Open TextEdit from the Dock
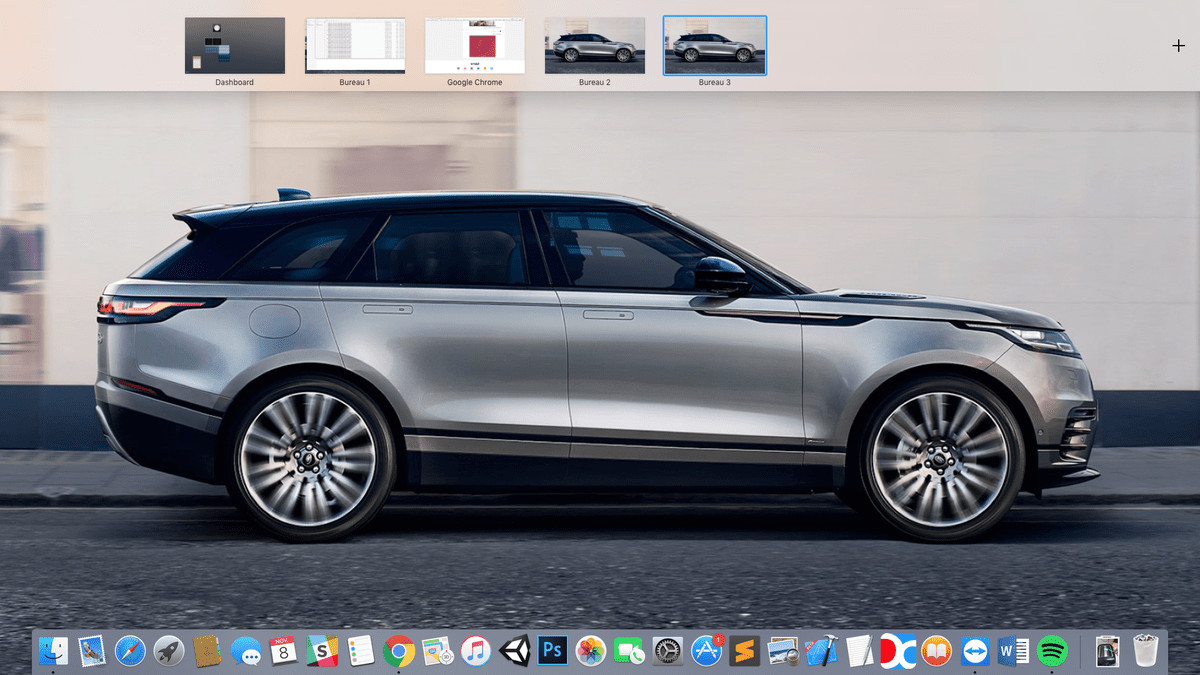Screen dimensions: 1200x675 [x=860, y=651]
